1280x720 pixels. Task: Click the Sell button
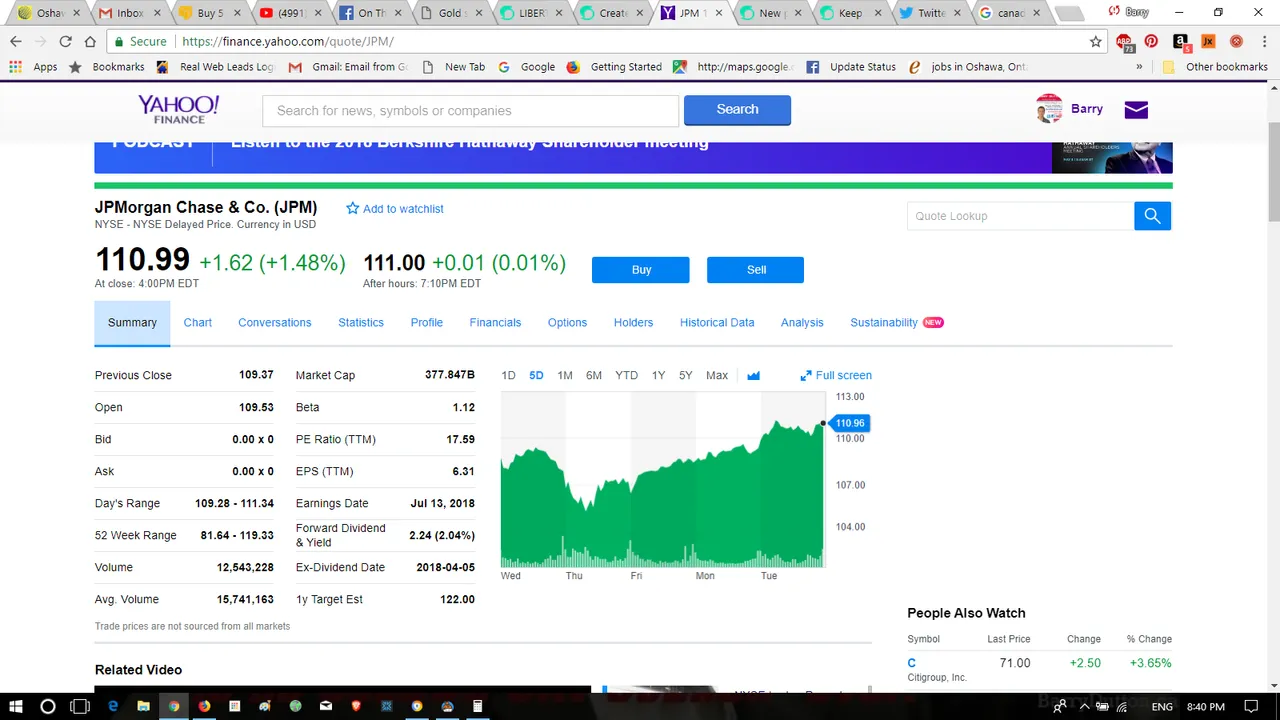coord(756,270)
